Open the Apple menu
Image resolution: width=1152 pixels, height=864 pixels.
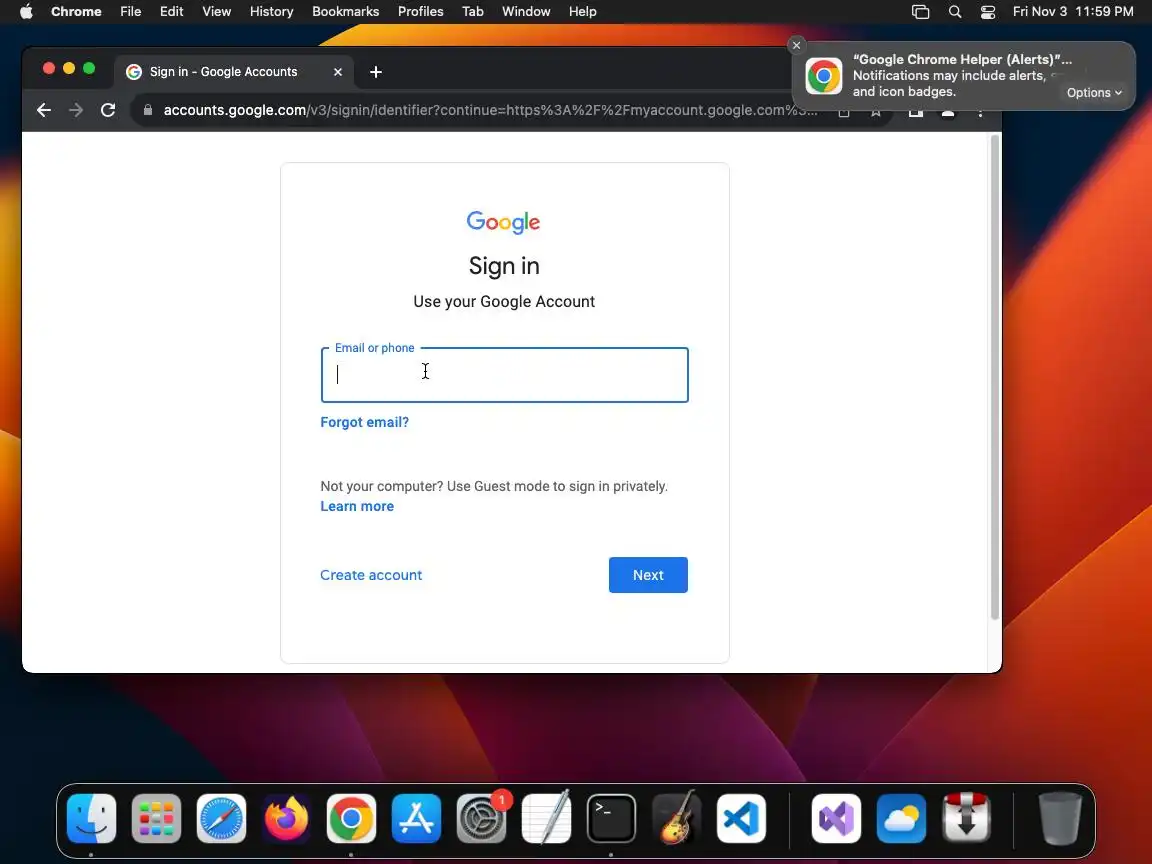coord(26,12)
